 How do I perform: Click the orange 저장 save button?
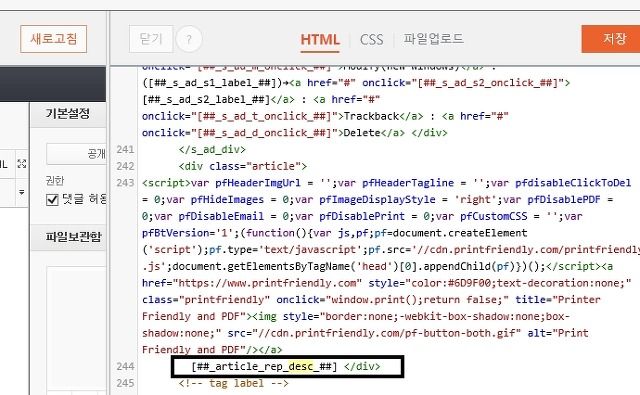611,39
